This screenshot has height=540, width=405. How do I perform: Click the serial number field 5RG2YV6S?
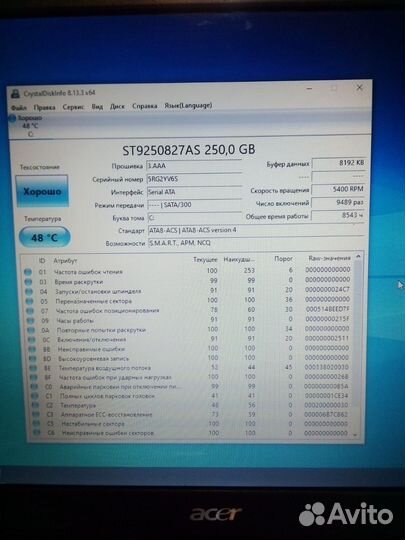(x=194, y=179)
